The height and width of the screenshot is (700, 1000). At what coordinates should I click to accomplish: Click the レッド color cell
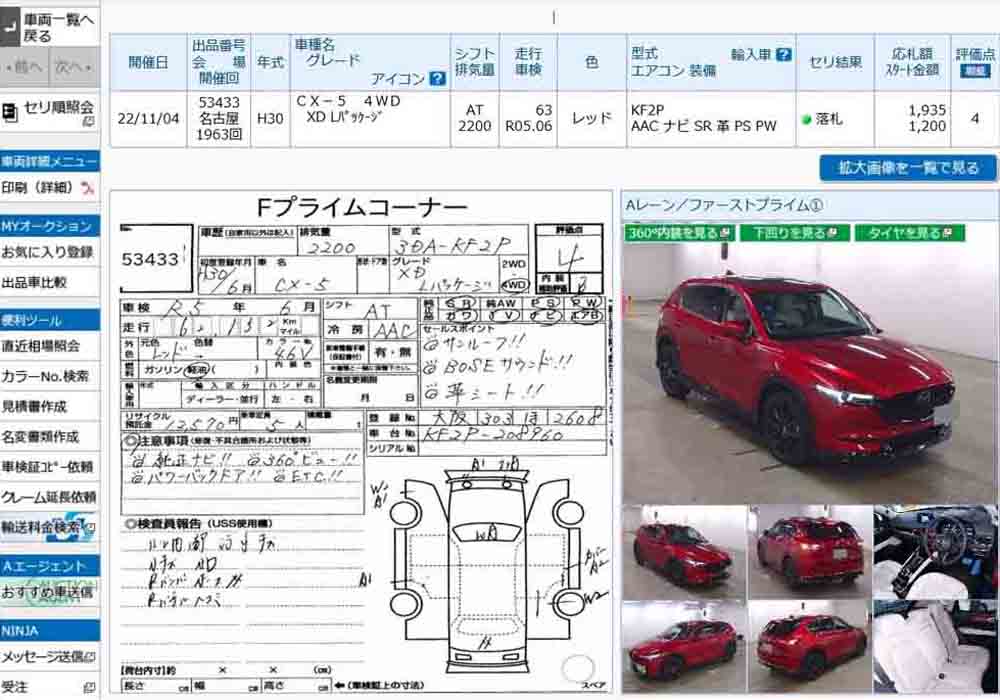[592, 119]
